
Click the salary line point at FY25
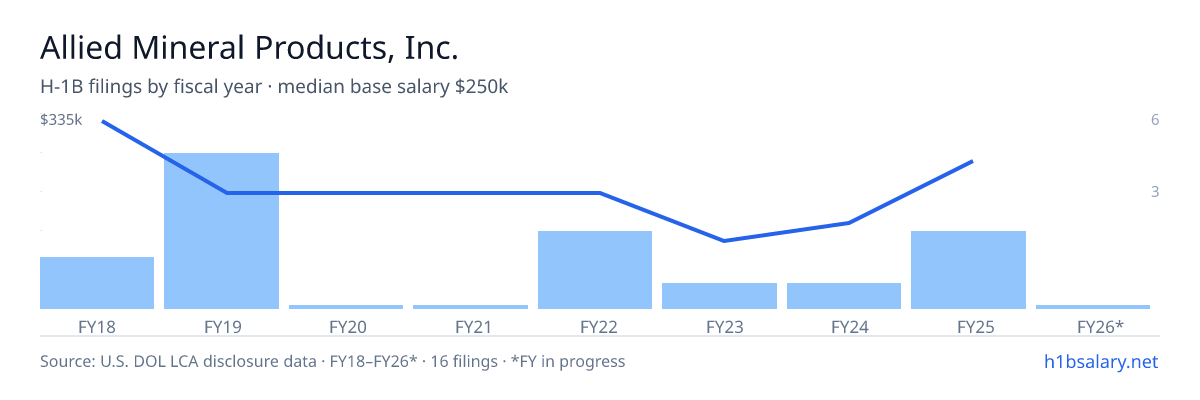tap(972, 161)
